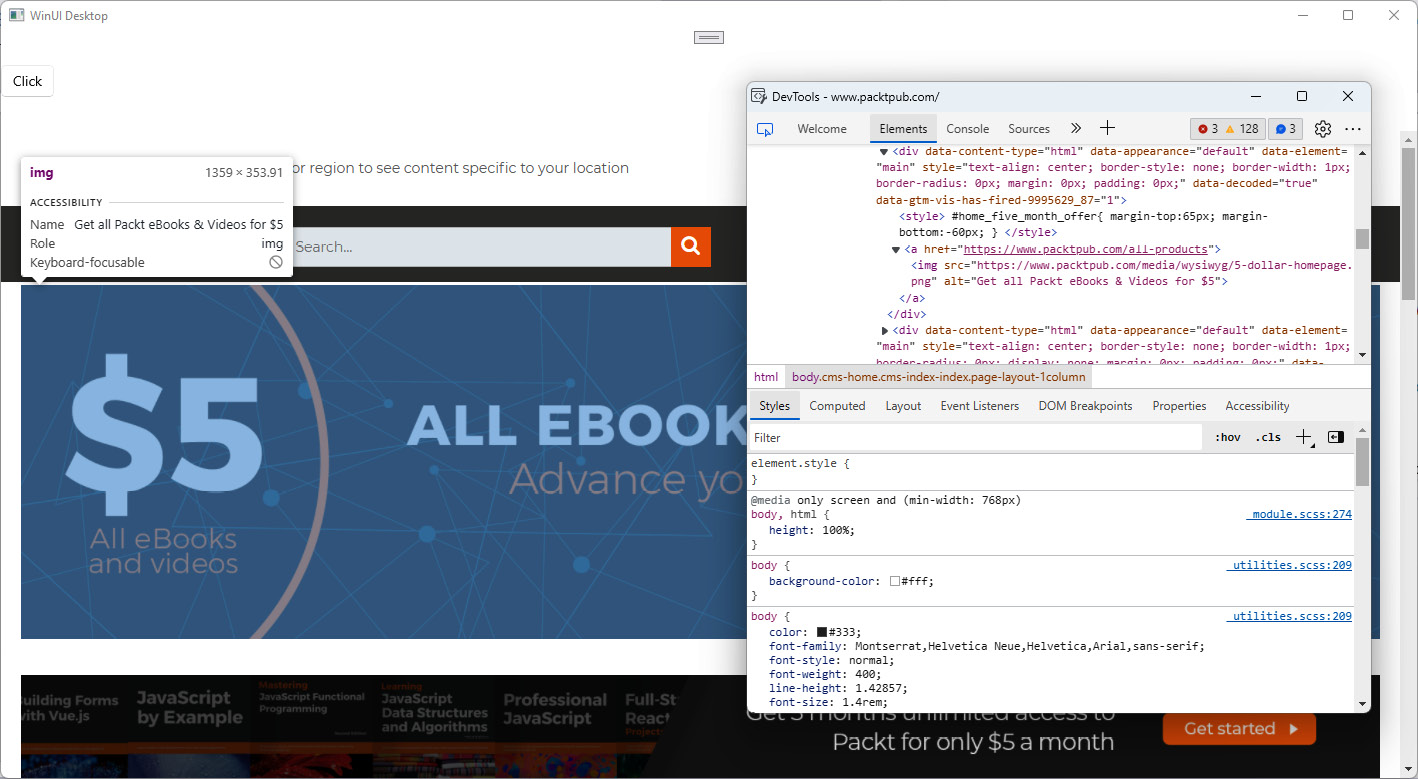1418x779 pixels.
Task: Maximize the DevTools window
Action: tap(1302, 96)
